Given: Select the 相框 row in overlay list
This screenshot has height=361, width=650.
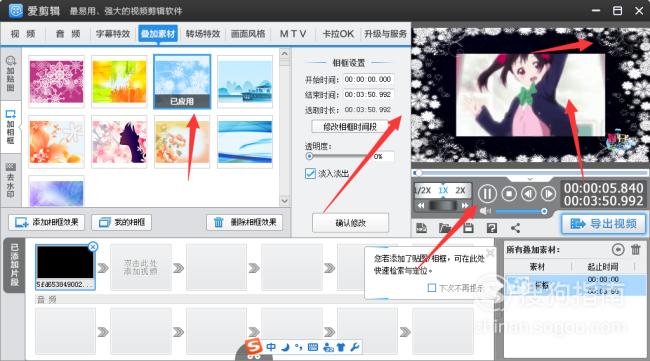Looking at the screenshot, I should 575,285.
